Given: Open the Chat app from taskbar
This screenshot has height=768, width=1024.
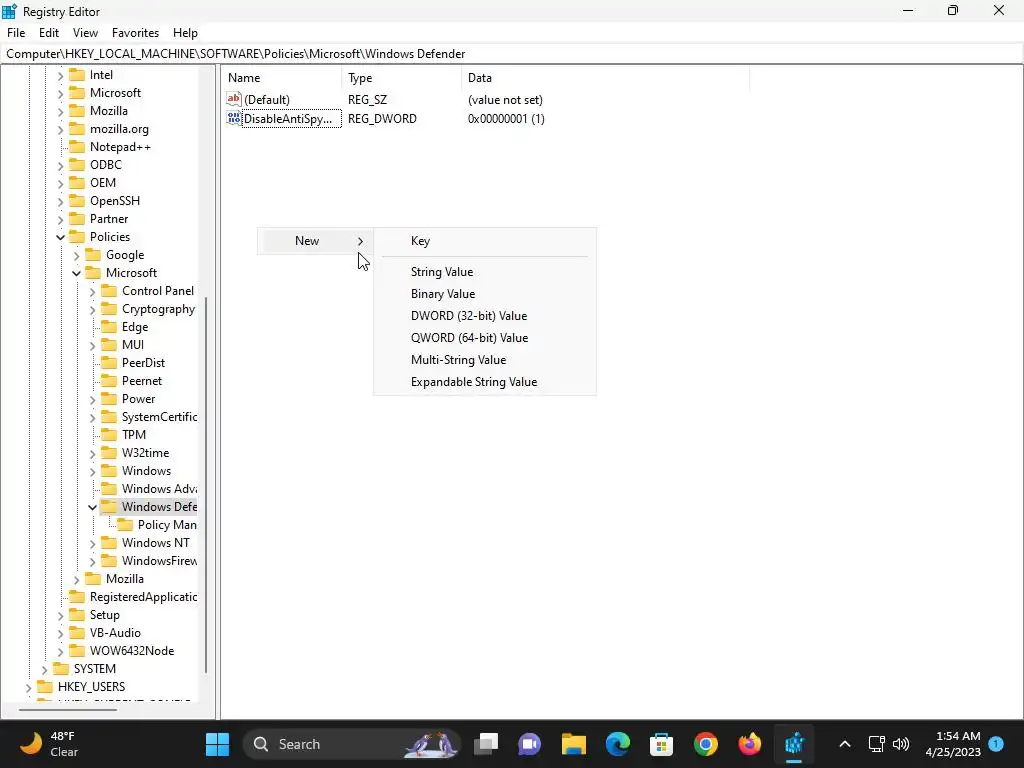Looking at the screenshot, I should coord(530,744).
